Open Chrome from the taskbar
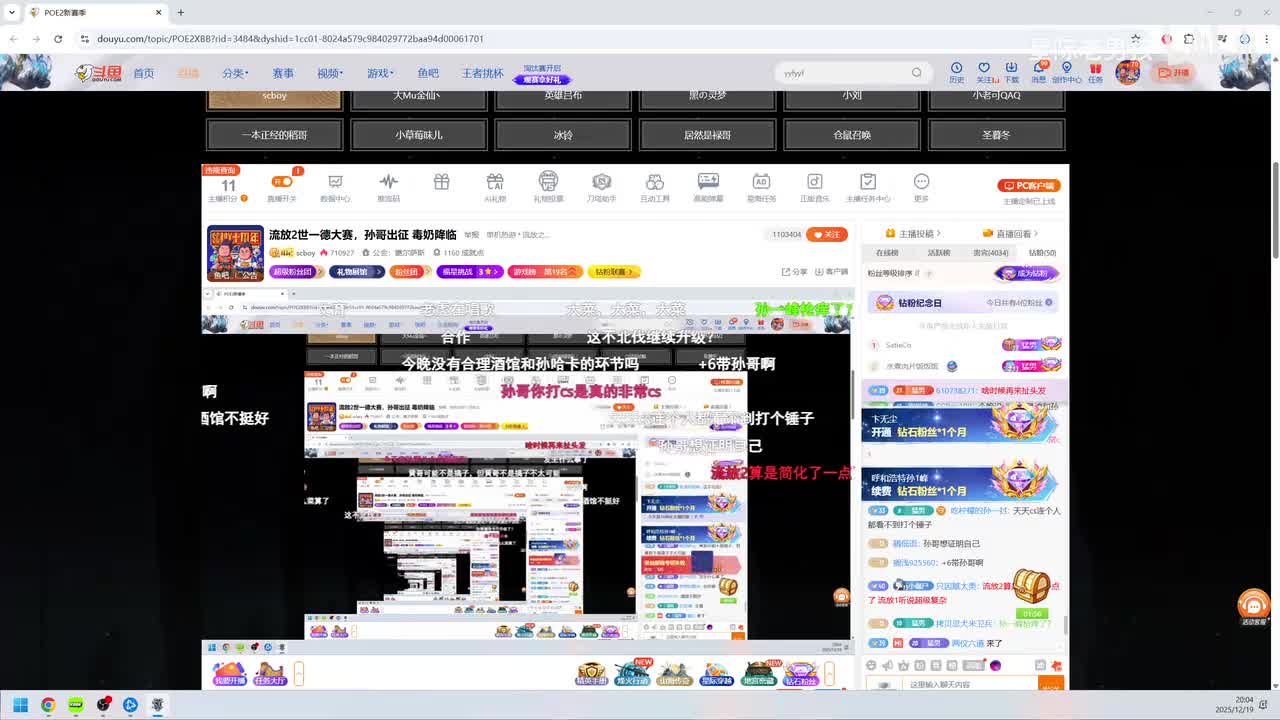The image size is (1280, 720). click(x=48, y=705)
